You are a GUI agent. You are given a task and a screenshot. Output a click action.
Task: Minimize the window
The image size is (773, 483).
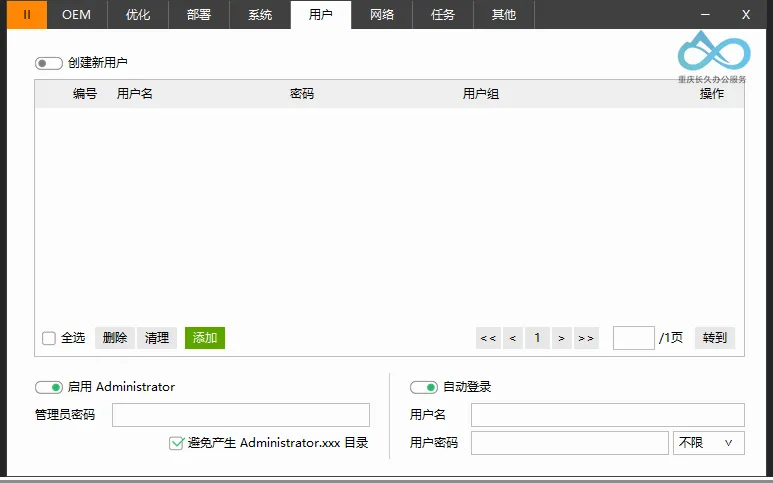pos(705,15)
